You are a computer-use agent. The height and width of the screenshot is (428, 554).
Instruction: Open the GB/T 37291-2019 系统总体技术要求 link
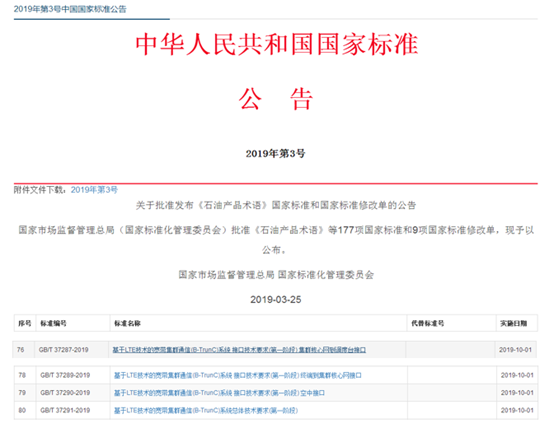point(206,410)
